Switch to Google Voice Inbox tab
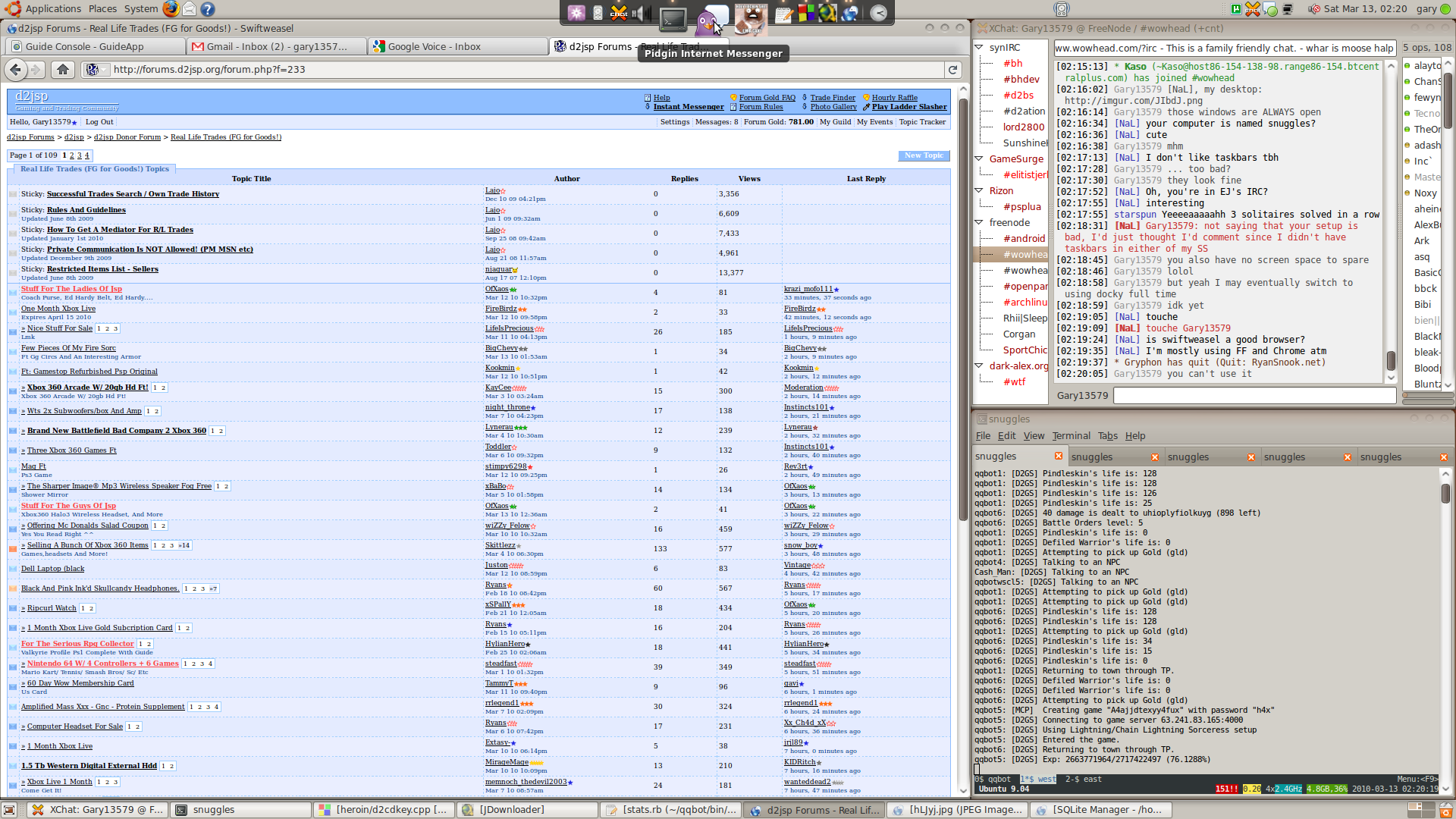Viewport: 1456px width, 819px height. coord(434,47)
